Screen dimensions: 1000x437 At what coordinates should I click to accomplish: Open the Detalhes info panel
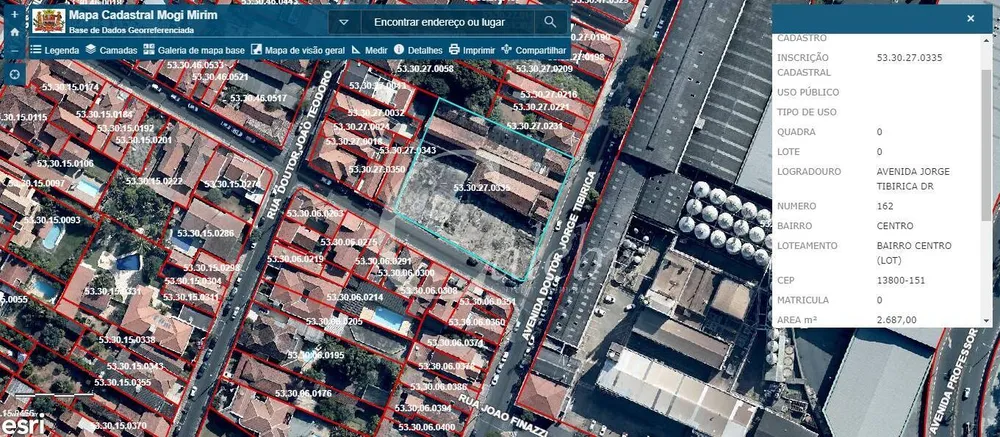(x=418, y=50)
